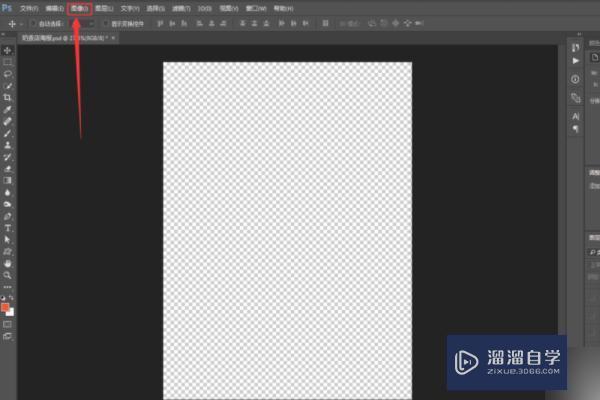
Task: Toggle Quick Mask mode
Action: tap(7, 325)
